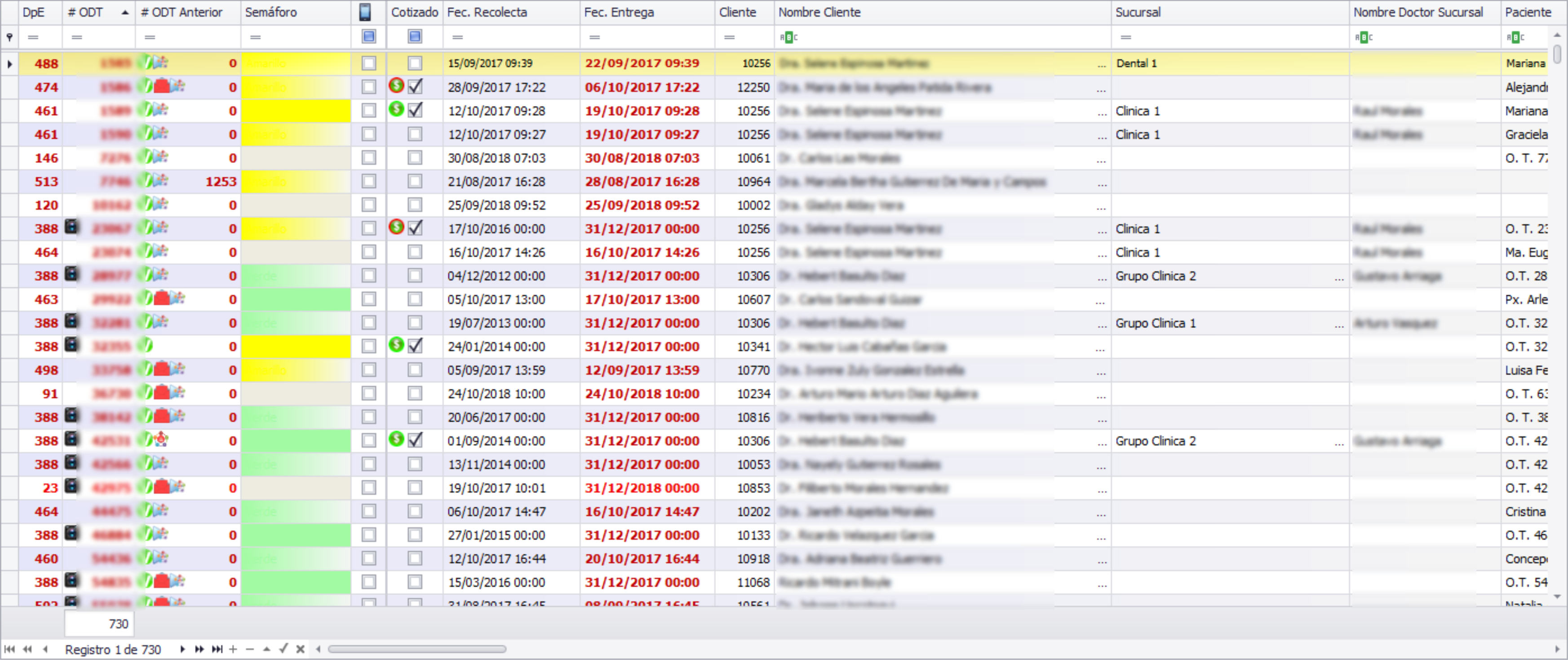Append a new record with plus icon
Screen dimensions: 1568x660
(x=233, y=649)
